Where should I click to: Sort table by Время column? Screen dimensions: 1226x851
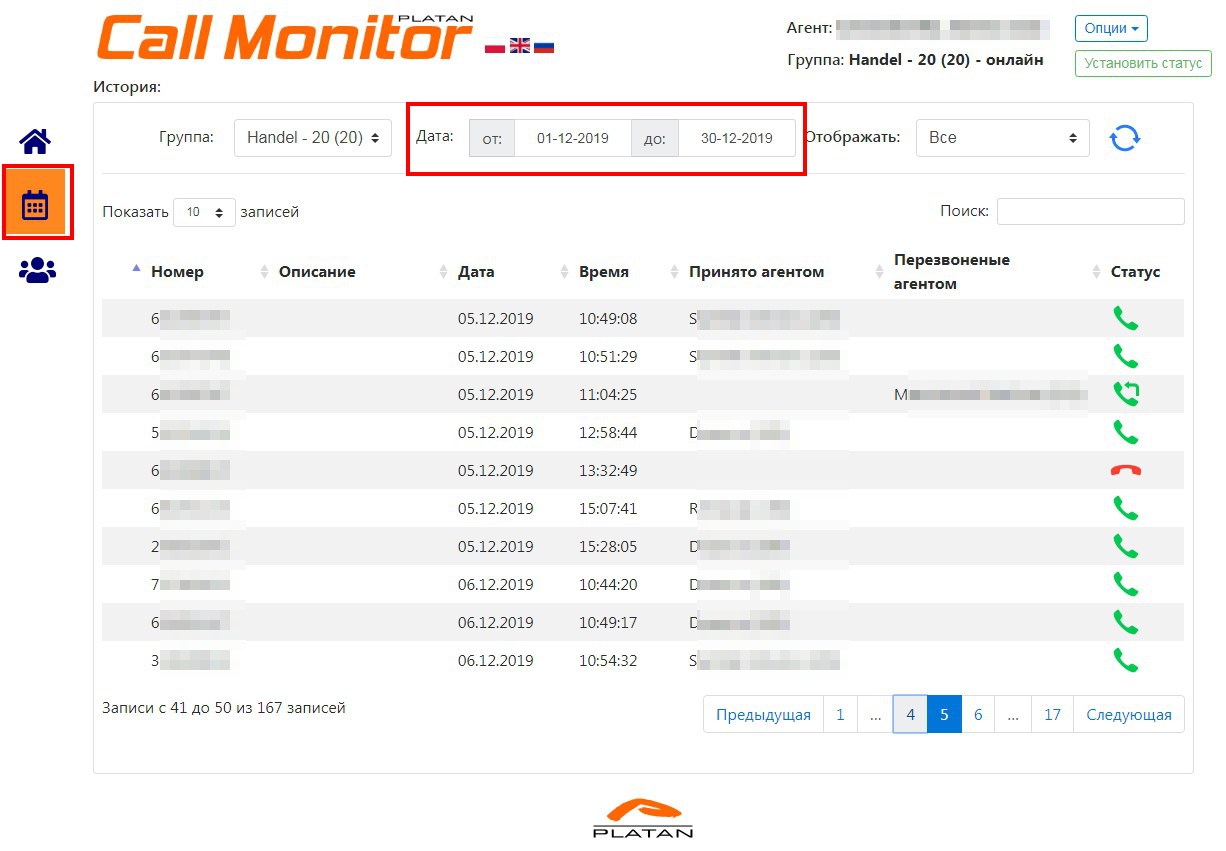[604, 272]
